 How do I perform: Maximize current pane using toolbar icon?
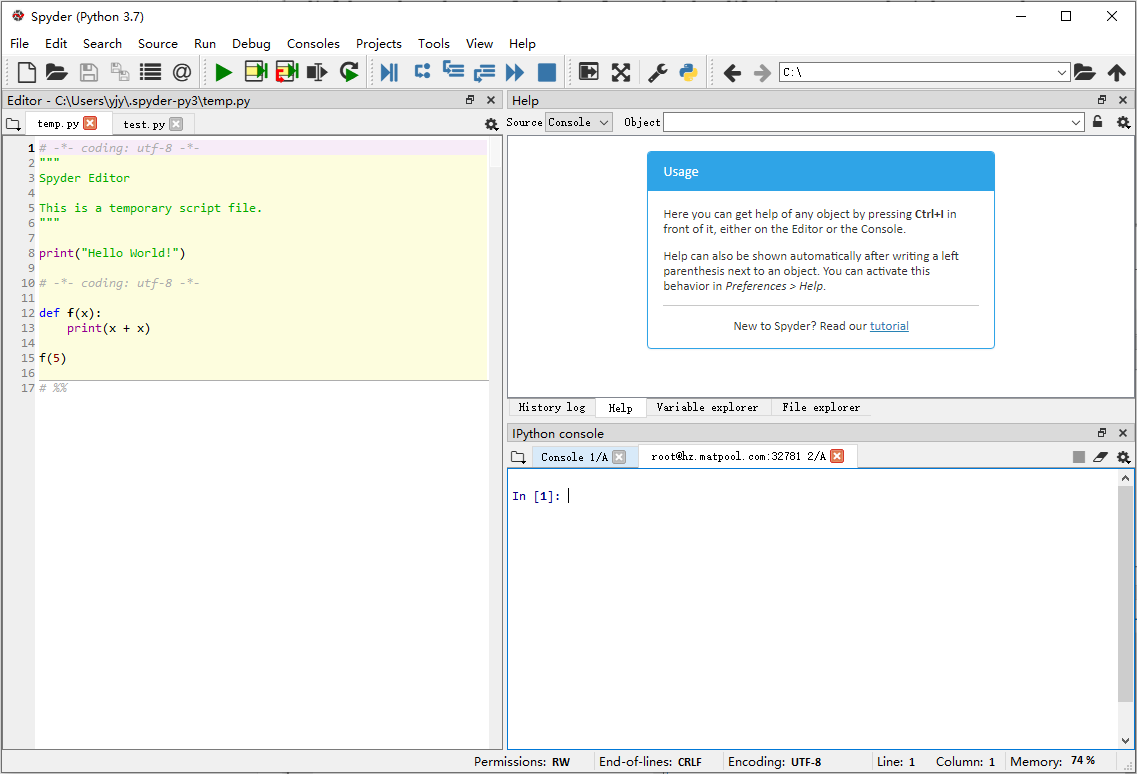tap(589, 72)
